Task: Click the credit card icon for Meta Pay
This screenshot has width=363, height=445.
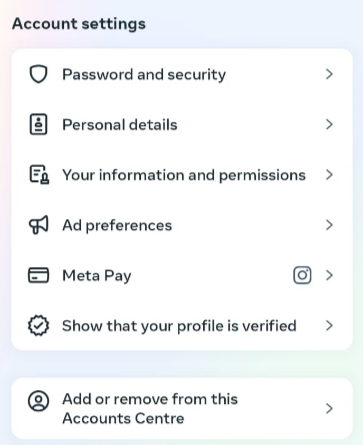Action: tap(38, 275)
